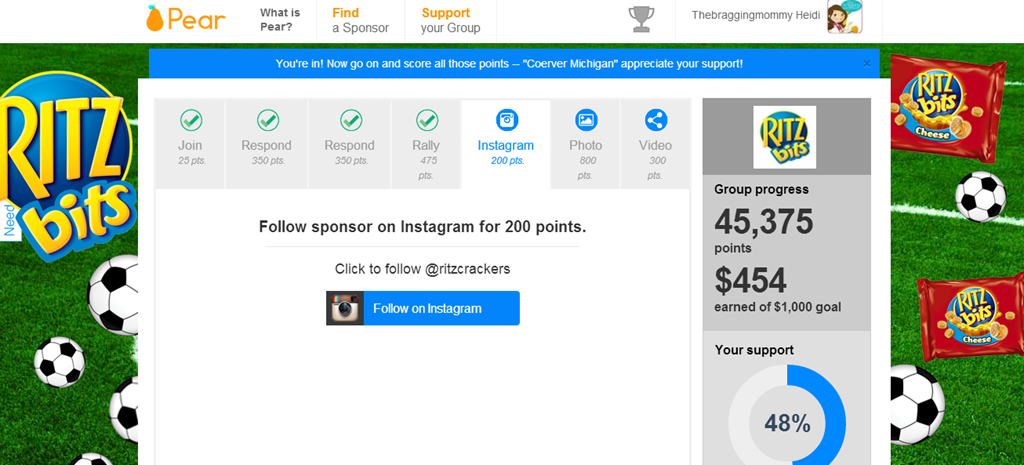Select the first Respond step checkmark
1024x465 pixels.
point(267,120)
